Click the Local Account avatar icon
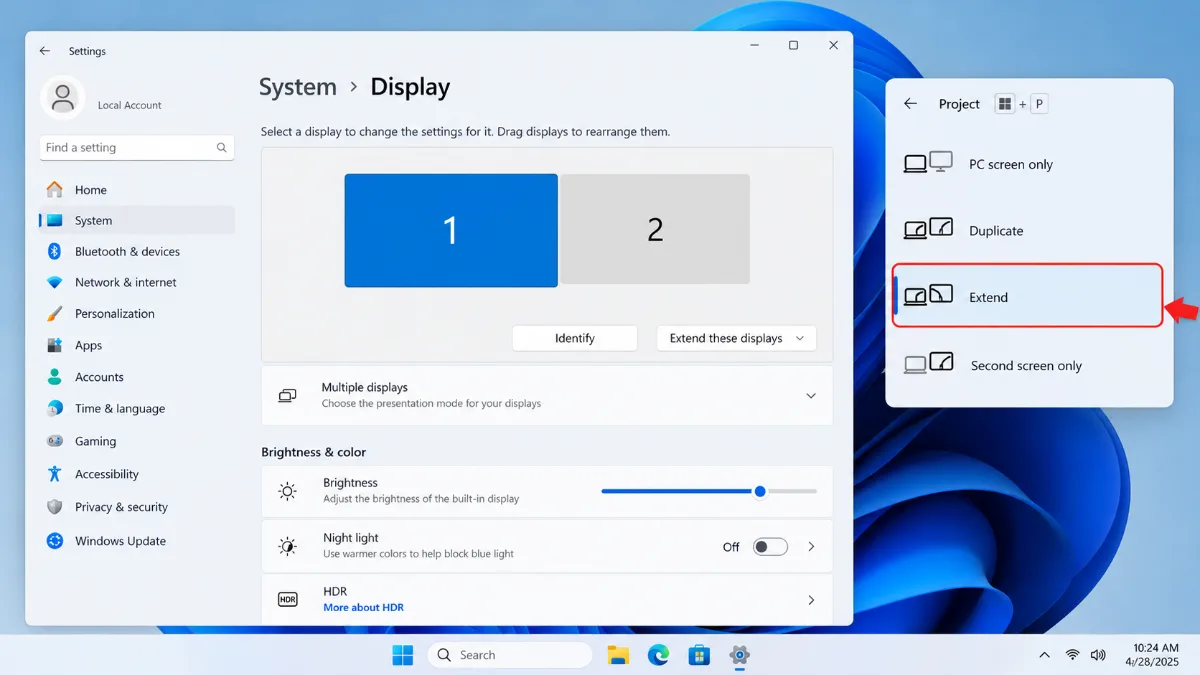This screenshot has height=675, width=1200. pos(63,99)
